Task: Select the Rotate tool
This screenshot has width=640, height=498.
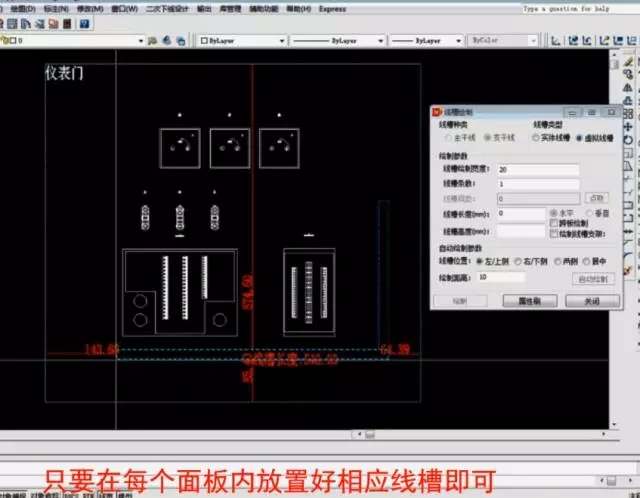Action: 628,140
